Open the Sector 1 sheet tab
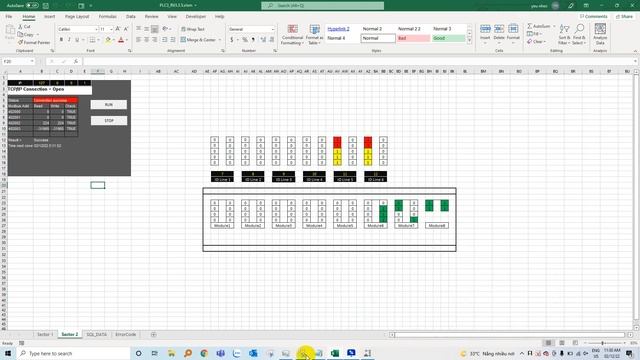 point(45,334)
